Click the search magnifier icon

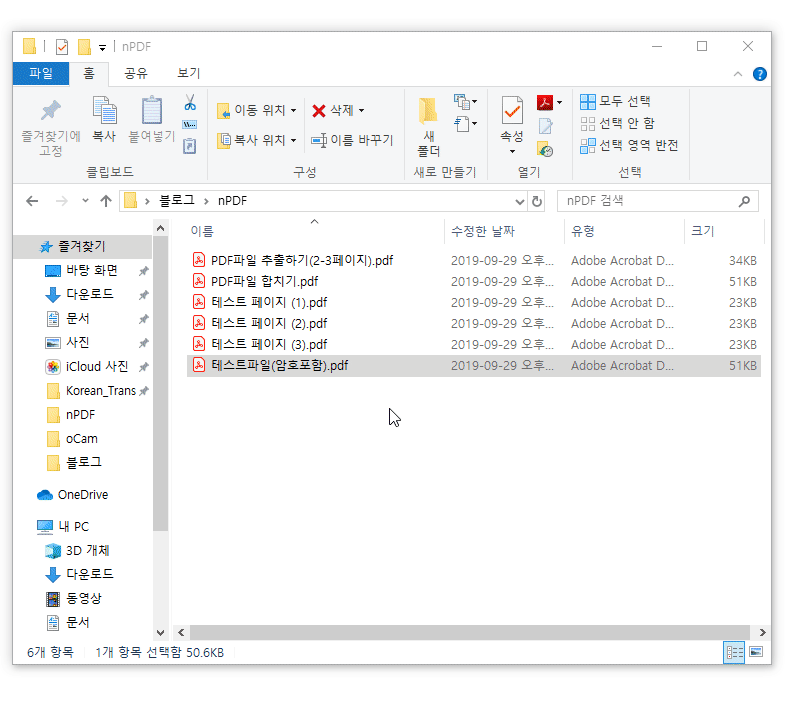point(744,201)
